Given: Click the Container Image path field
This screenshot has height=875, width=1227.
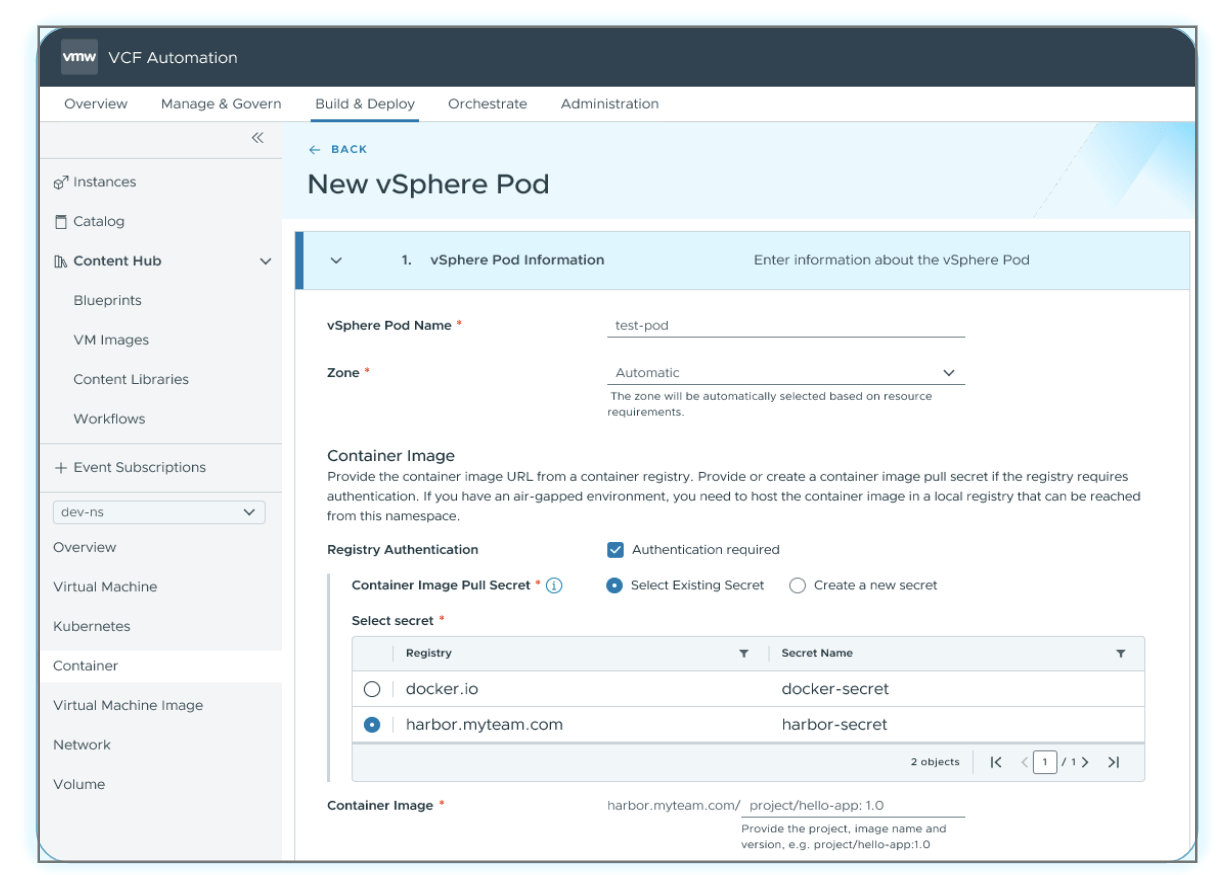Looking at the screenshot, I should point(853,806).
